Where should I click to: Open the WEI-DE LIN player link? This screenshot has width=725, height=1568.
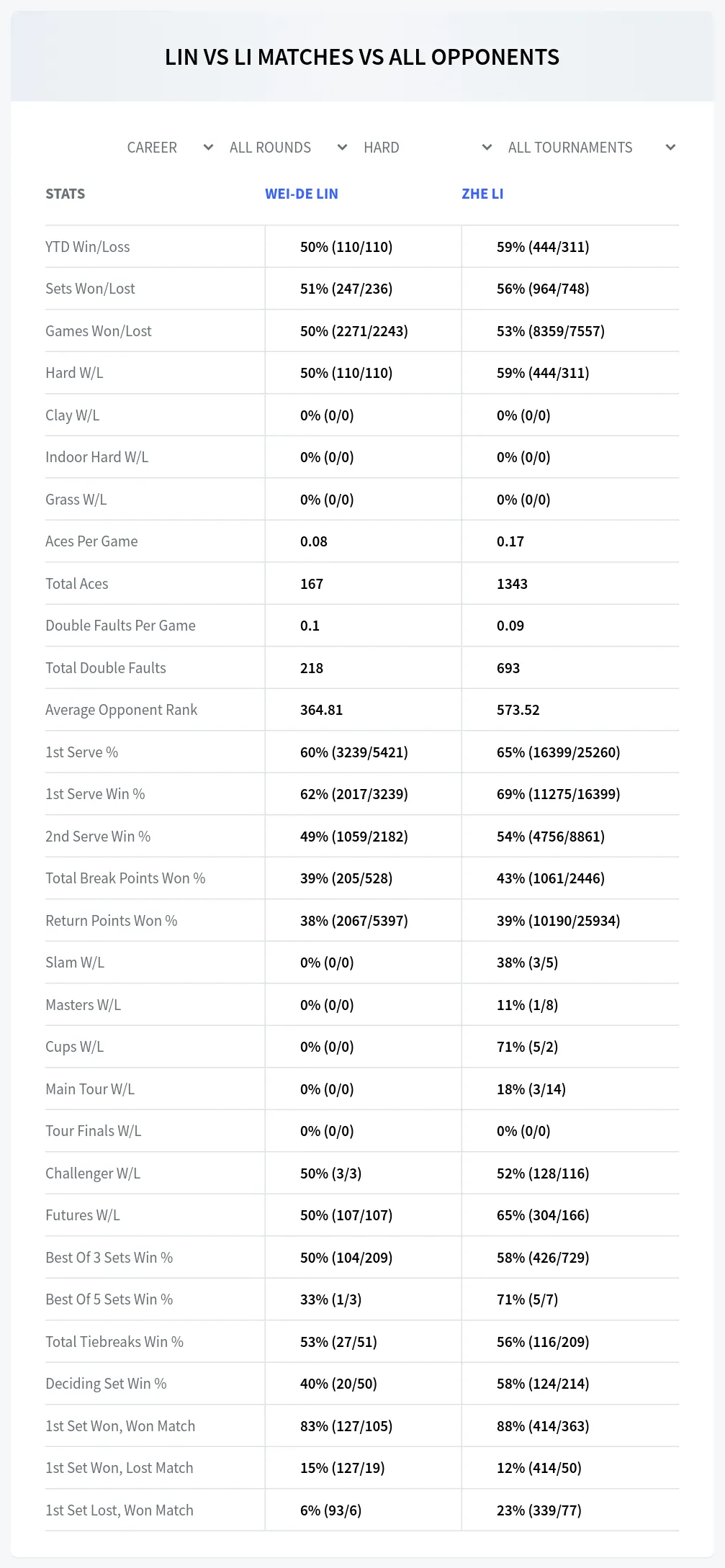pyautogui.click(x=302, y=194)
